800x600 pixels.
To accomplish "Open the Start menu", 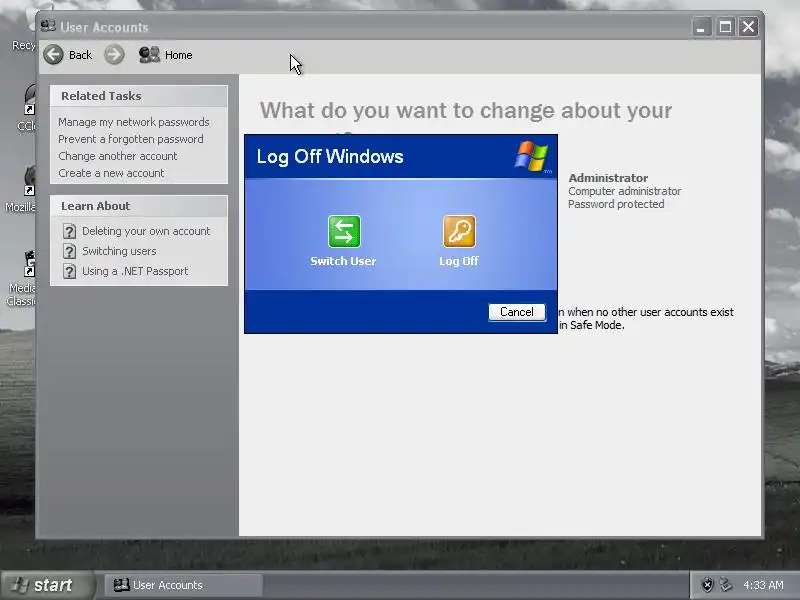I will (x=47, y=585).
